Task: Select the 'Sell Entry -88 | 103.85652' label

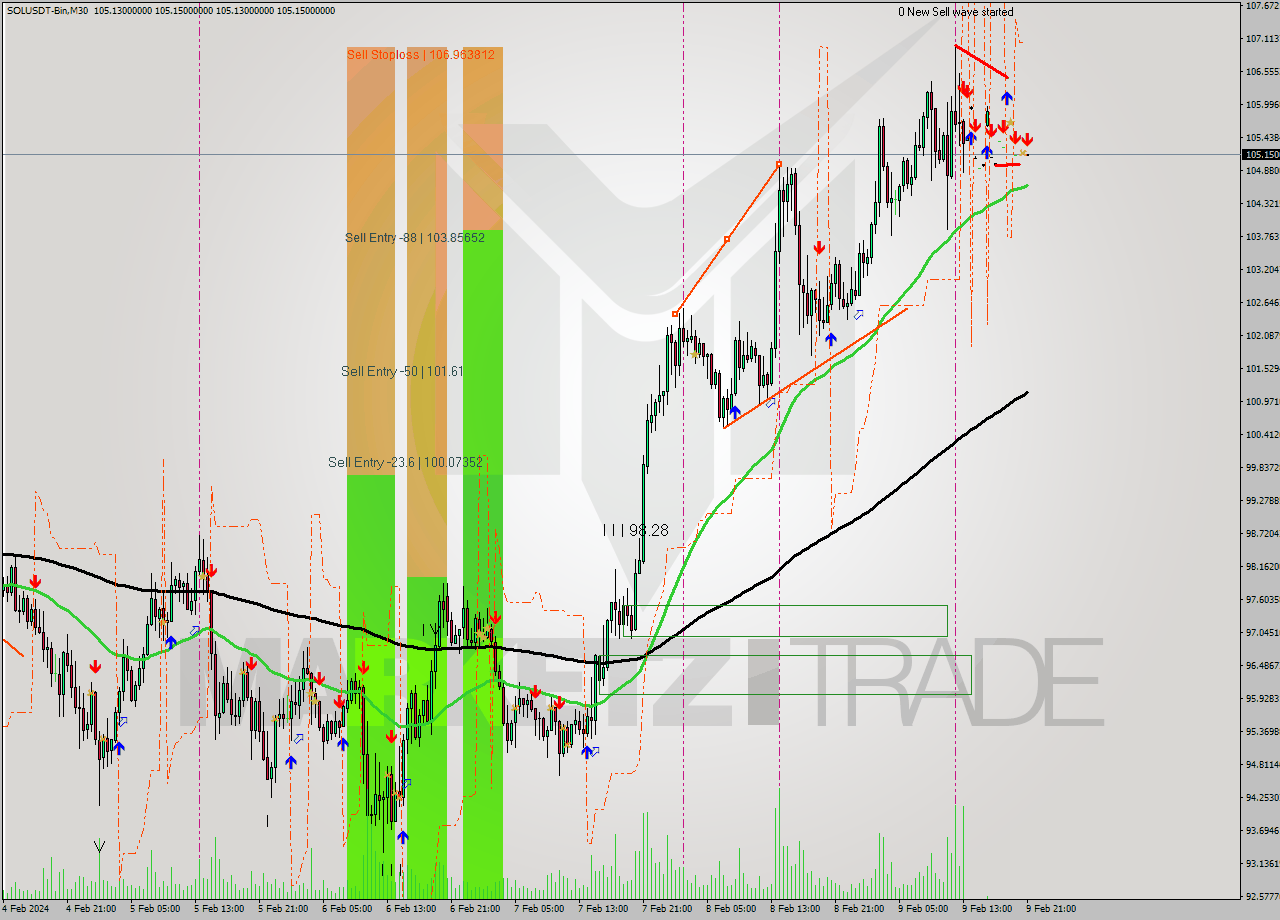Action: 414,237
